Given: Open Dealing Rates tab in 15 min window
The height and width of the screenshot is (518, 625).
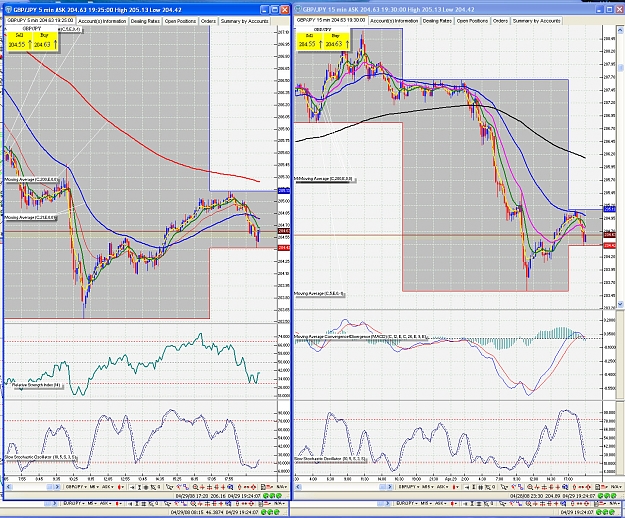Looking at the screenshot, I should 437,21.
